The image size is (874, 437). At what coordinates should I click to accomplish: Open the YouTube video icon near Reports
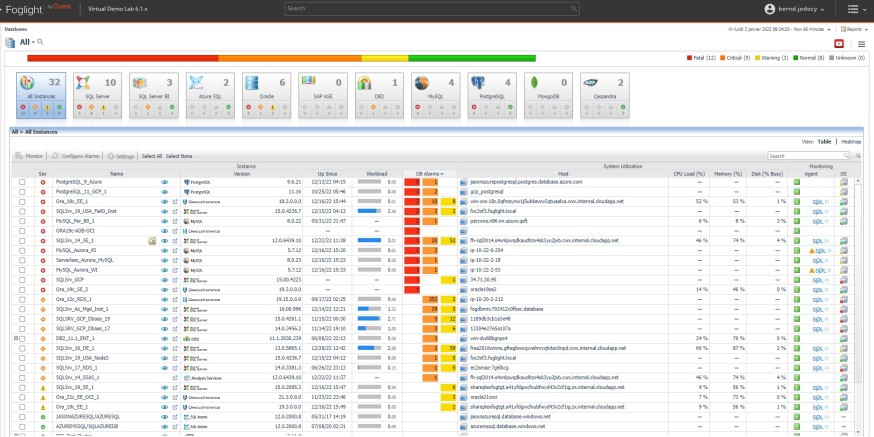tap(839, 43)
